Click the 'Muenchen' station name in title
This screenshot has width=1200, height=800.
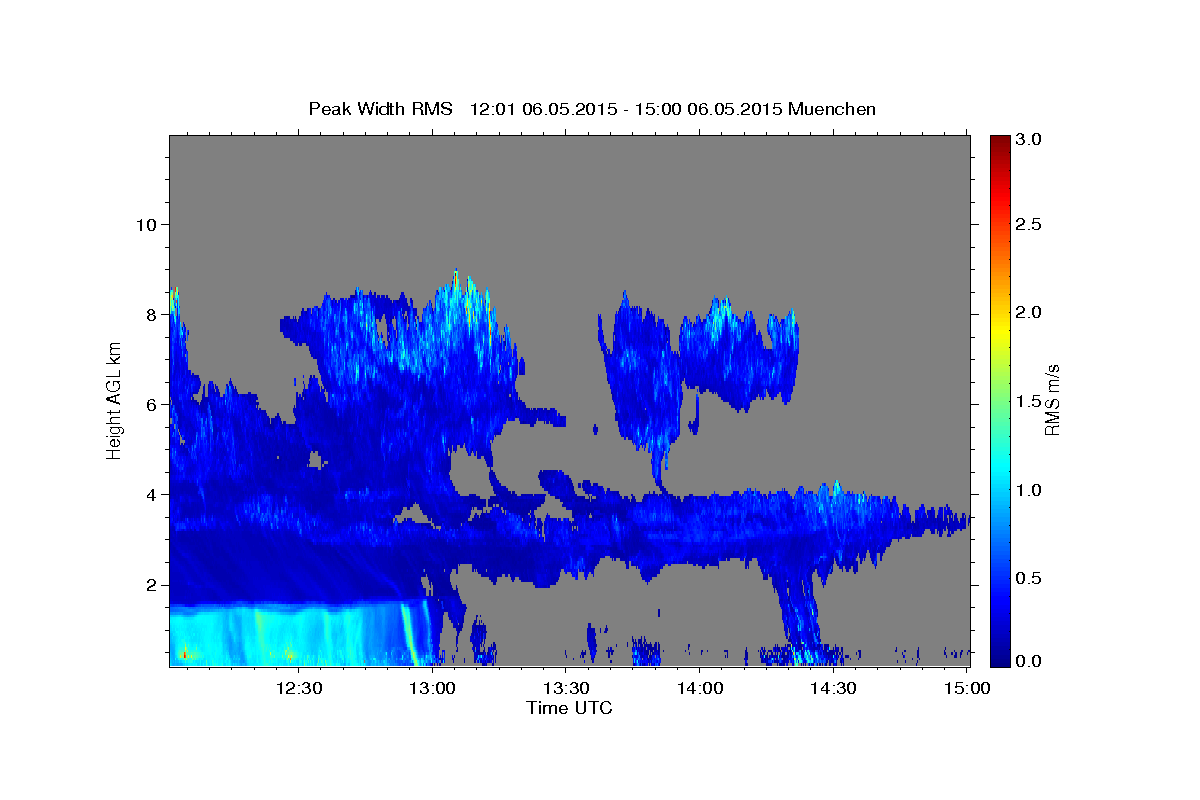832,109
